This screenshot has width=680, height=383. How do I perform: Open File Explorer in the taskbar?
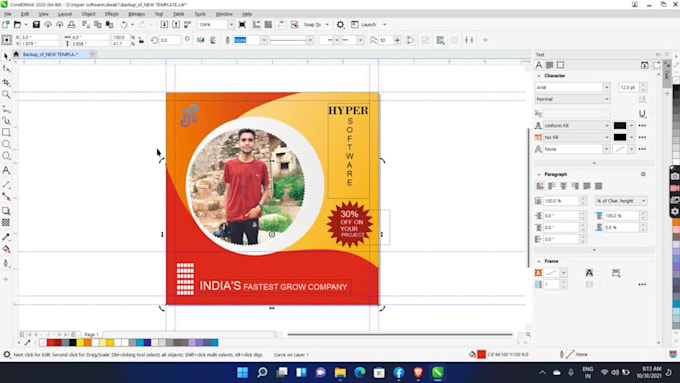340,373
